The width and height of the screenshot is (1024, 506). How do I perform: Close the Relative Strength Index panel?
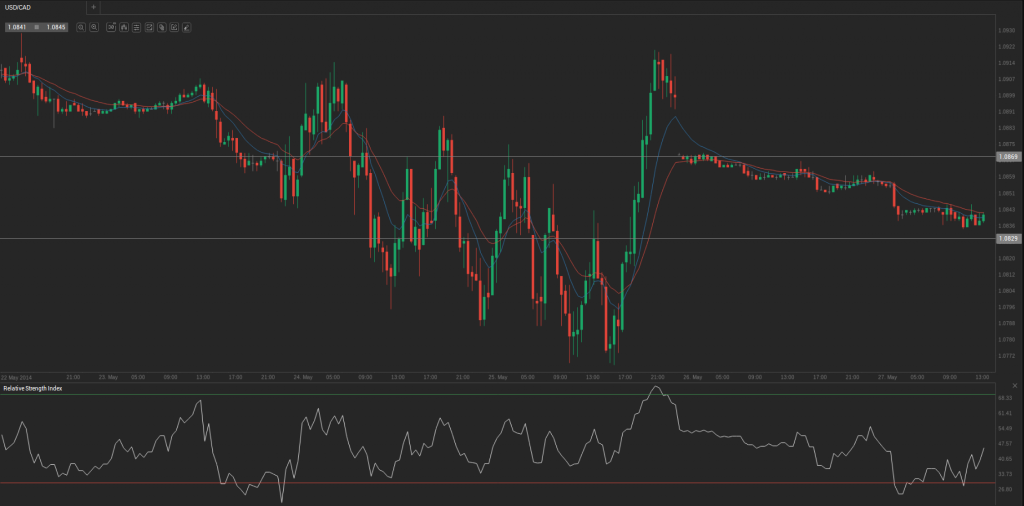(1014, 387)
